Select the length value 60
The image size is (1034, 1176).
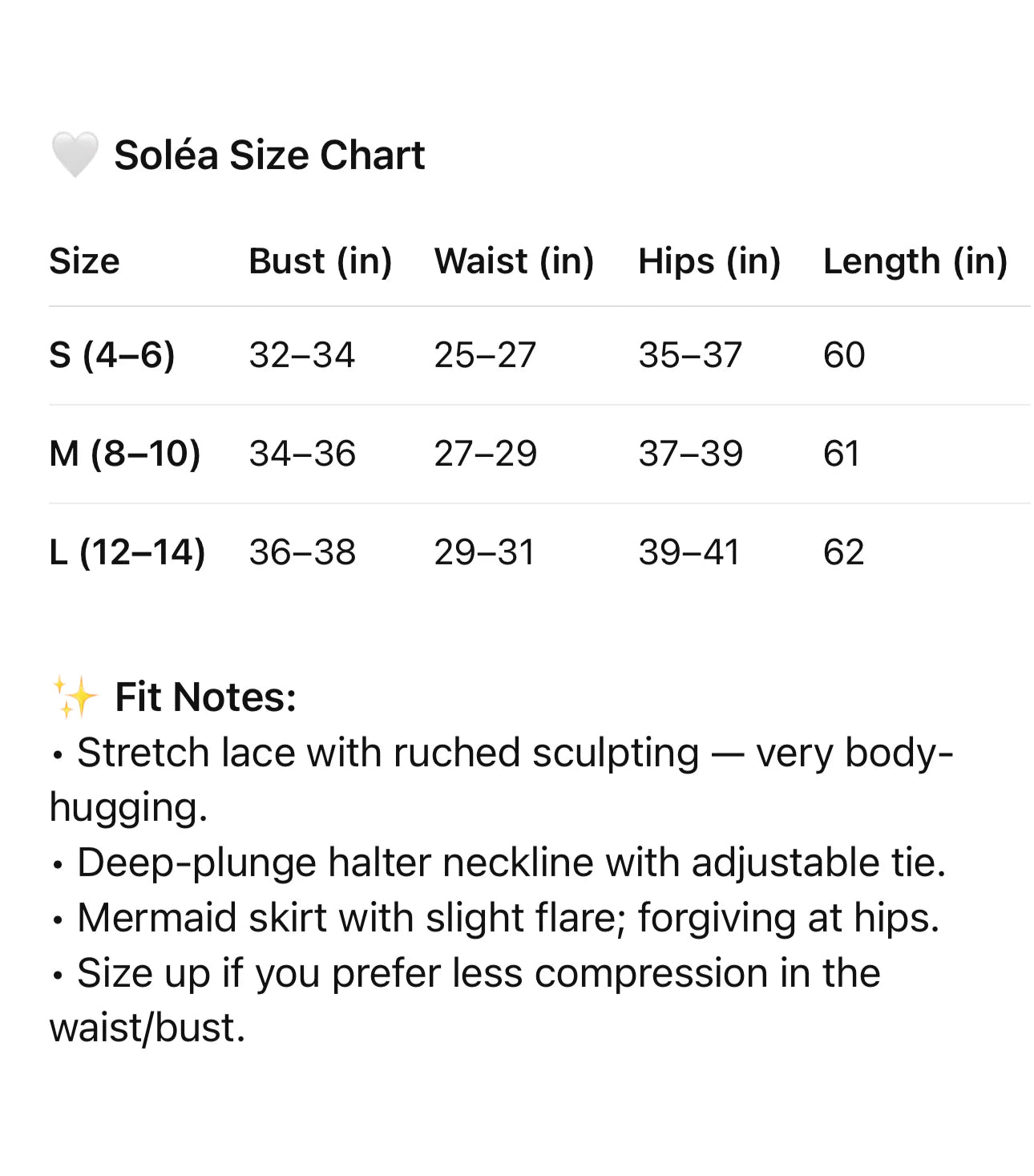point(844,355)
